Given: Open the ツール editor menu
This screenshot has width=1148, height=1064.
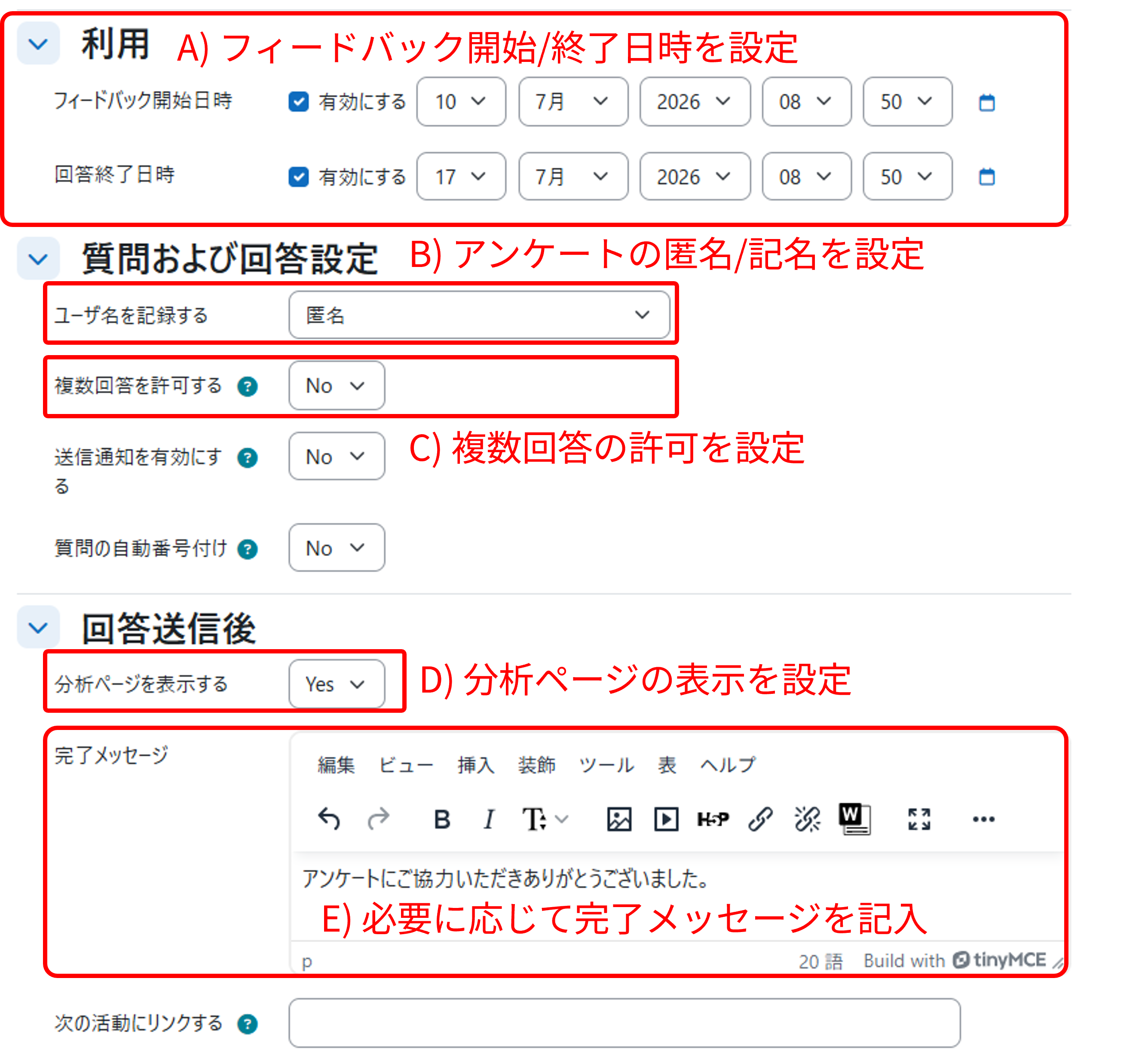Looking at the screenshot, I should point(606,765).
